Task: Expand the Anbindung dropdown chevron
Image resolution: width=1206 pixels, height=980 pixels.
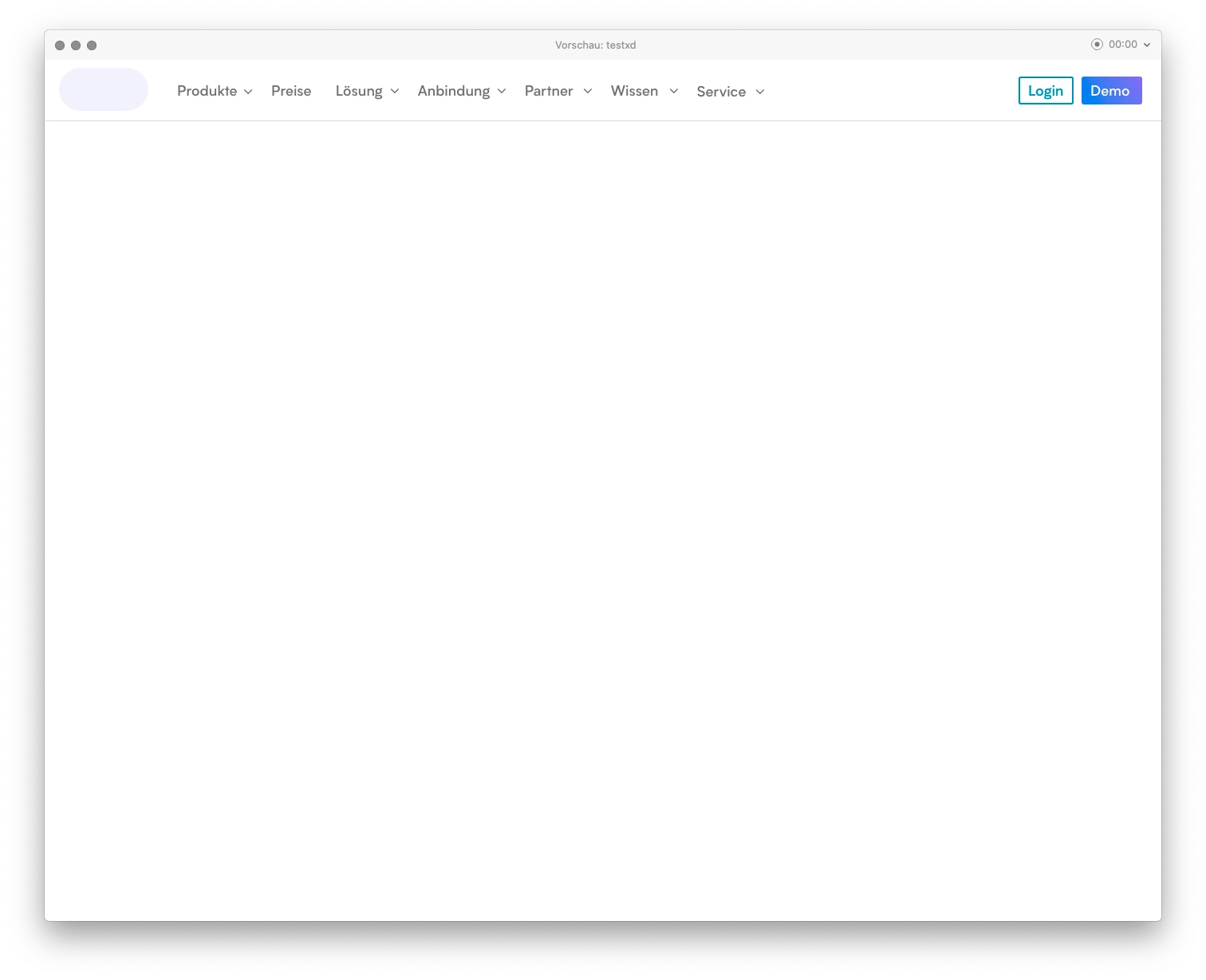Action: (502, 91)
